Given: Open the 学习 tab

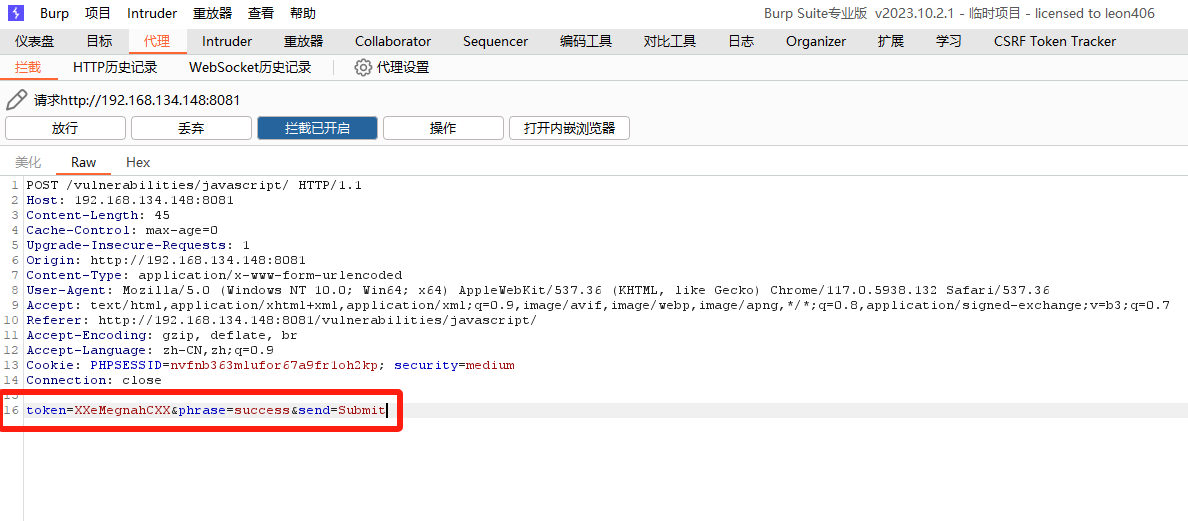Looking at the screenshot, I should click(949, 42).
